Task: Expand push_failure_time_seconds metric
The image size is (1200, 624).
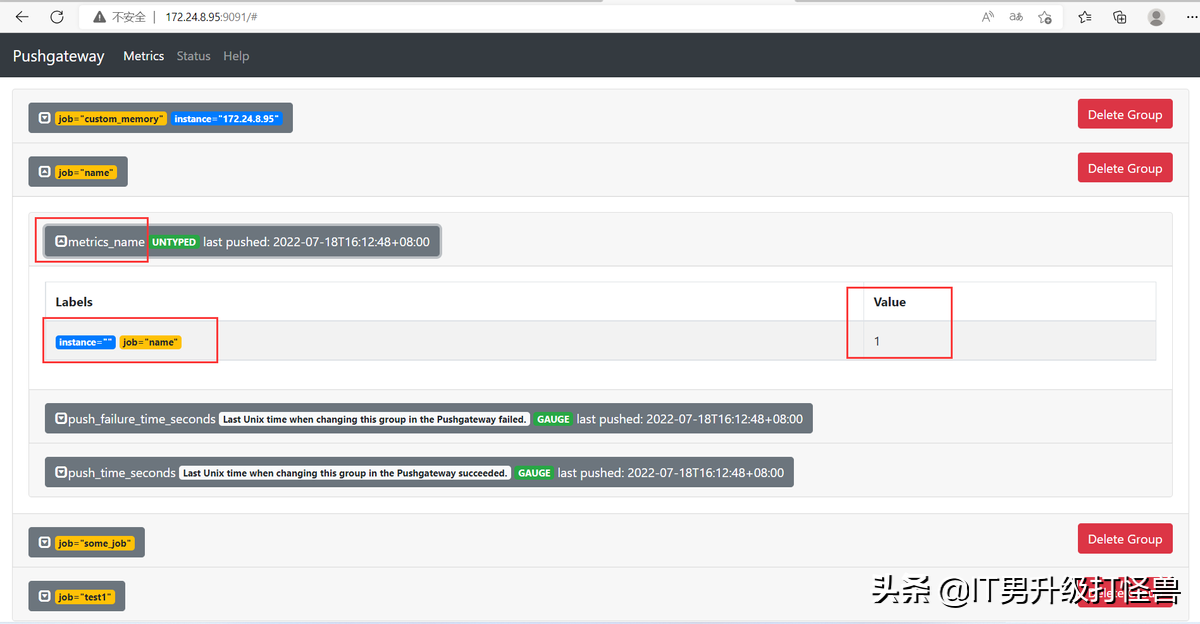Action: click(x=61, y=419)
